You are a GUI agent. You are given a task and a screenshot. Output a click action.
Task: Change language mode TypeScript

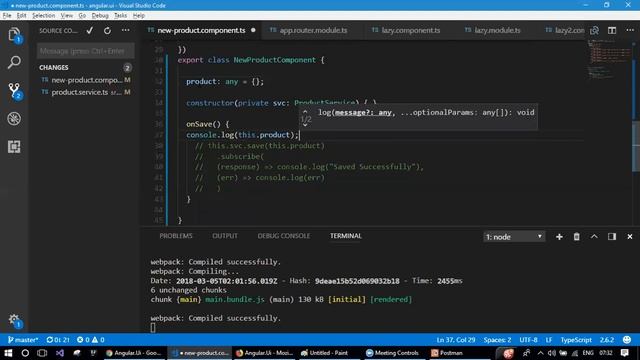click(576, 340)
